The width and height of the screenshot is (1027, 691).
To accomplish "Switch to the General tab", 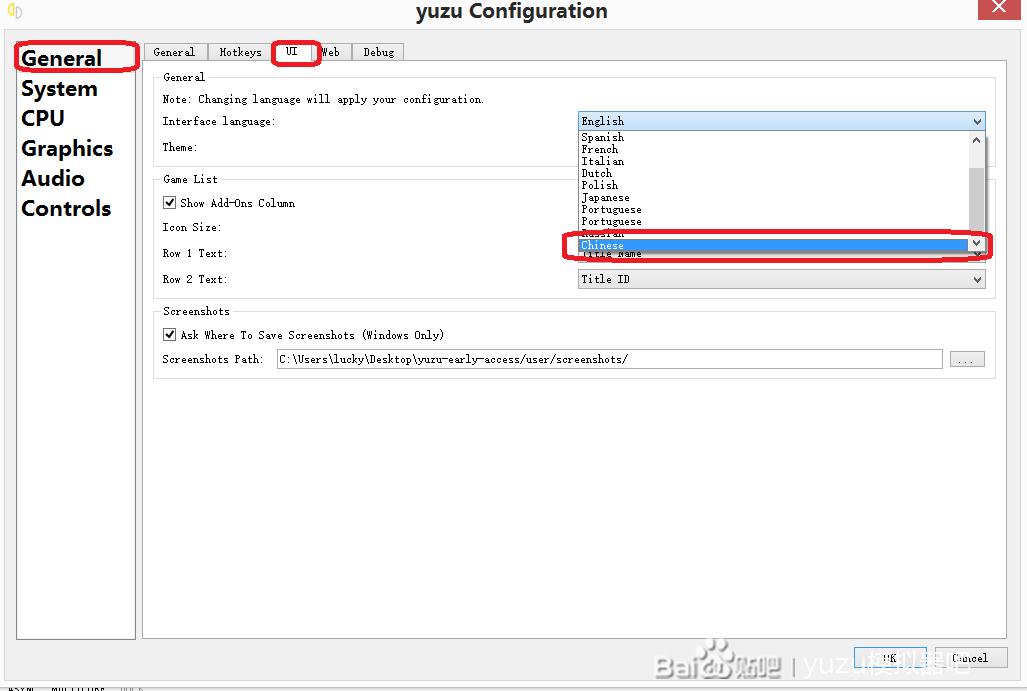I will (x=175, y=52).
